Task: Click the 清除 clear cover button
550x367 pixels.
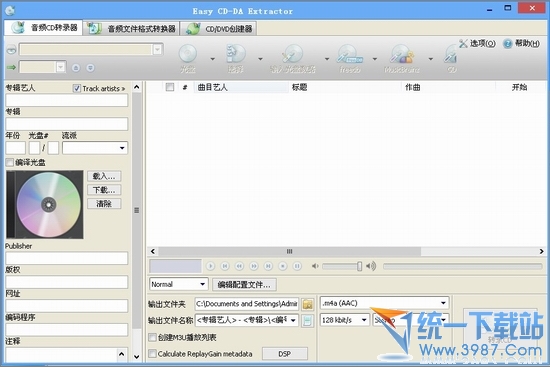Action: coord(104,204)
